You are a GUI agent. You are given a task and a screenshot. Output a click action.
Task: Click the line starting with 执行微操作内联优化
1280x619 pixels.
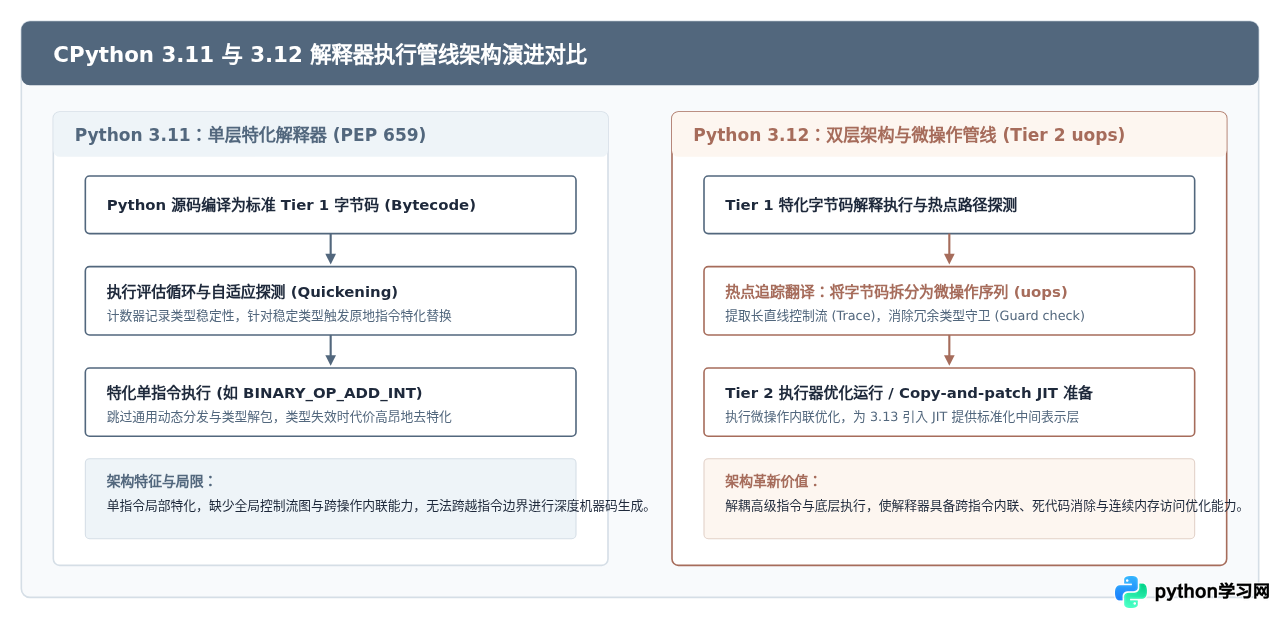click(x=902, y=417)
